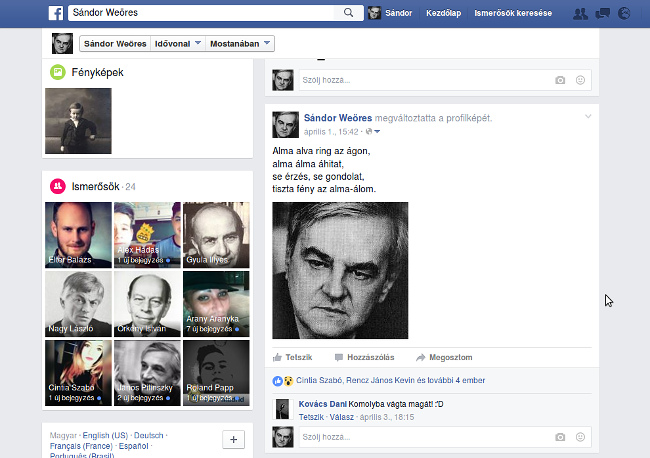Open the post privacy audience selector

373,132
